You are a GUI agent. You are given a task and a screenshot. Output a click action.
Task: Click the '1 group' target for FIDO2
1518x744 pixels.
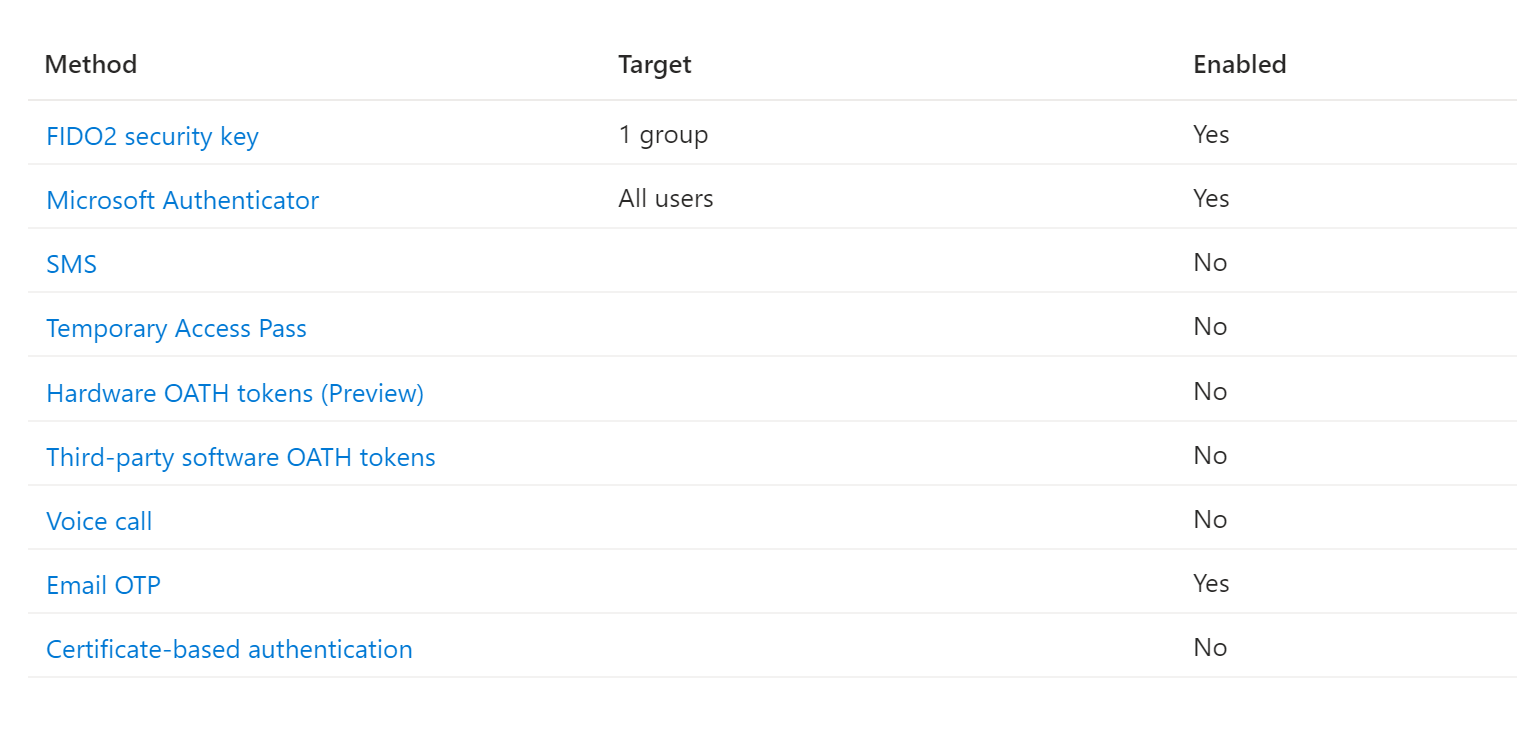pos(663,134)
